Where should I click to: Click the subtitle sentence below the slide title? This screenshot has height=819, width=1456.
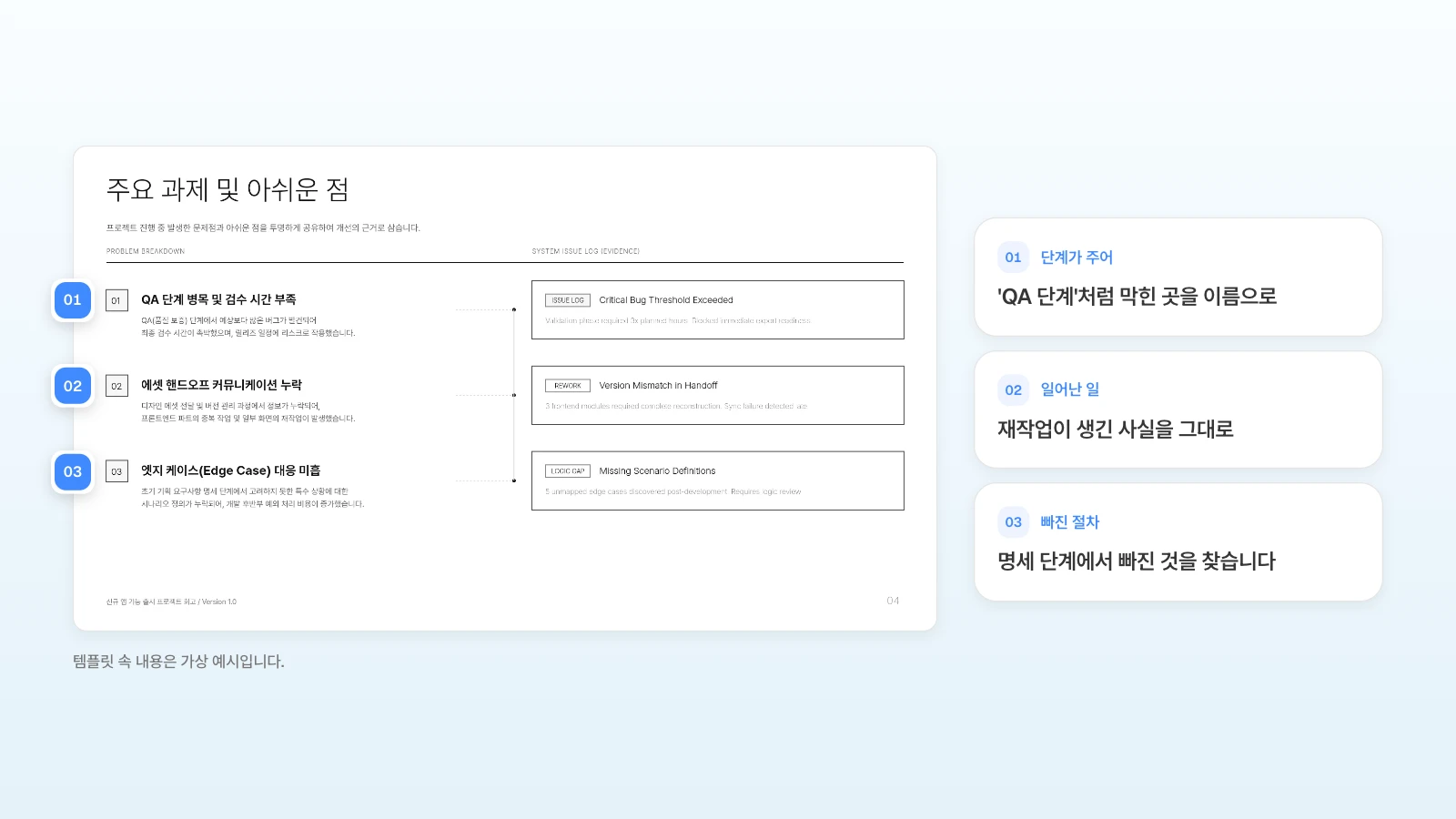pos(263,228)
